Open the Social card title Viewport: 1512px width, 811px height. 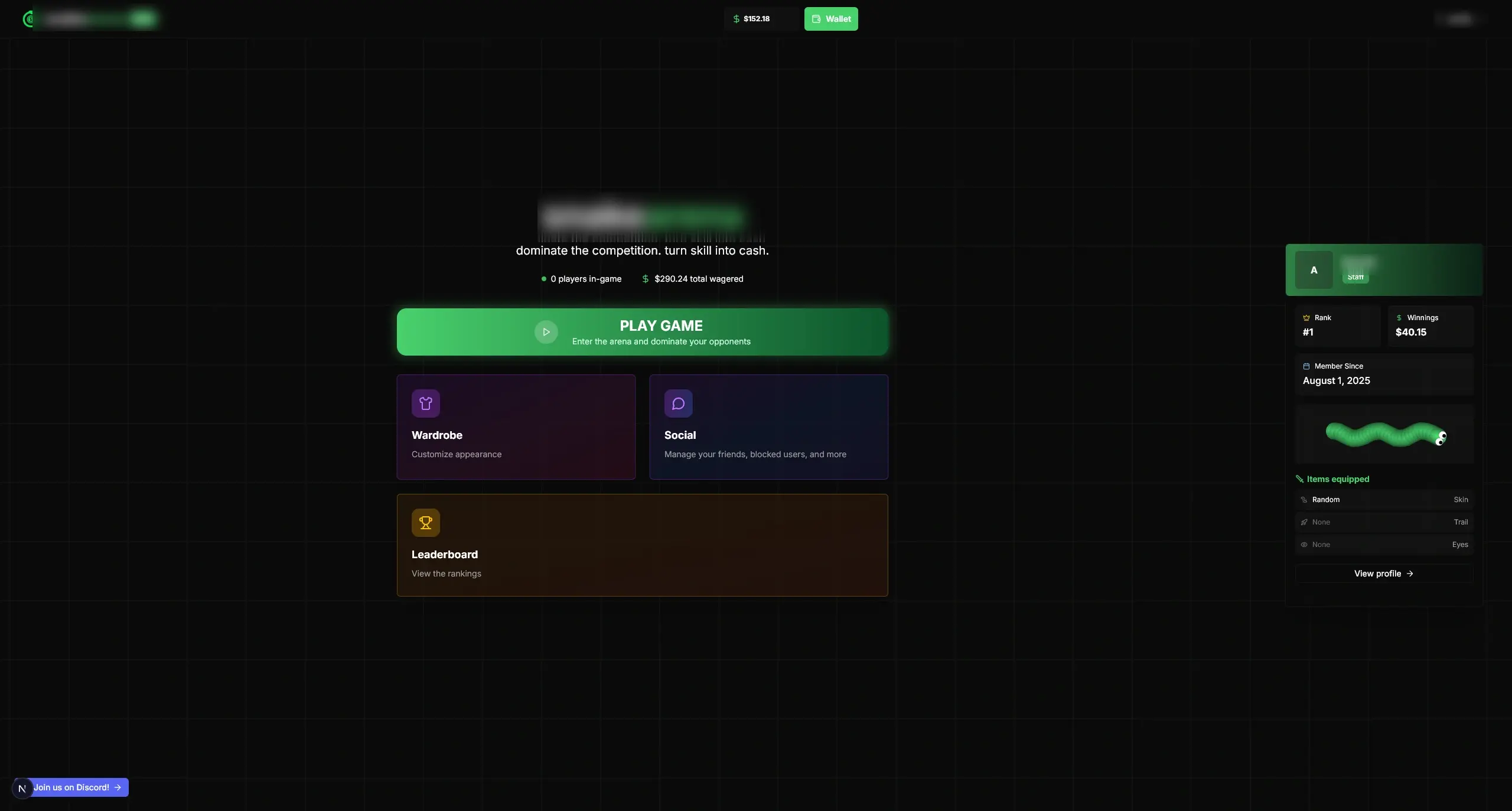tap(680, 435)
